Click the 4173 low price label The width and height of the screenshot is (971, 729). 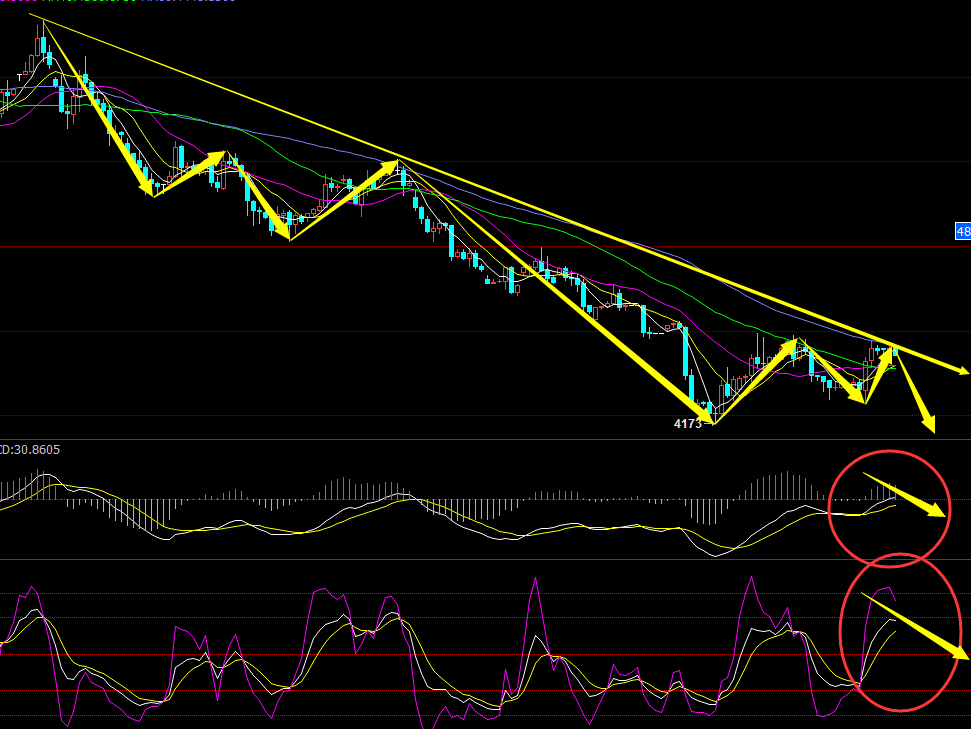pos(687,424)
